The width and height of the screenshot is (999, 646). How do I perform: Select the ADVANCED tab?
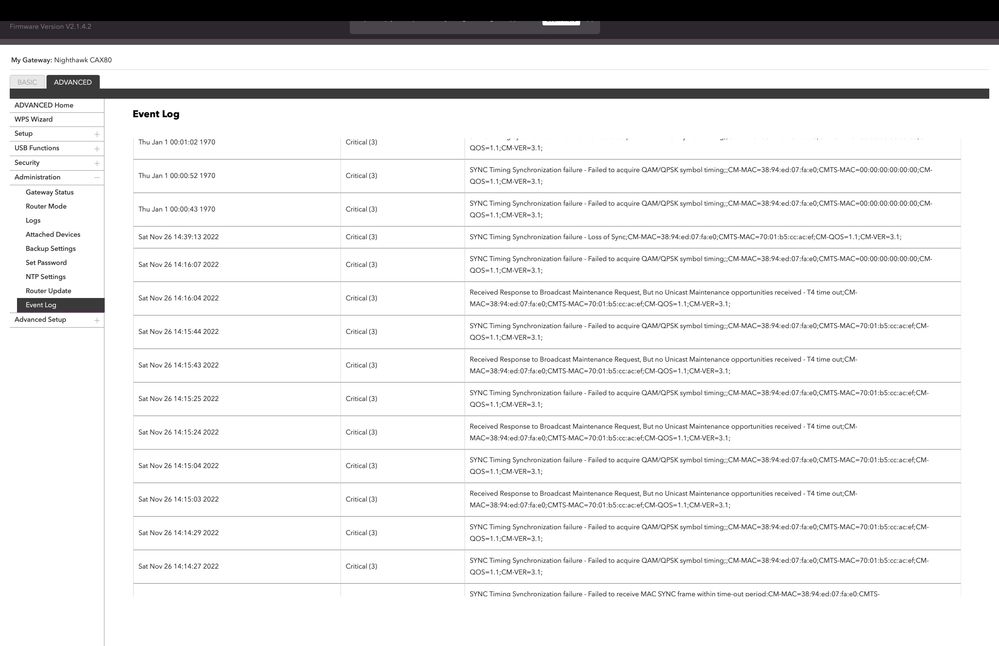point(73,82)
